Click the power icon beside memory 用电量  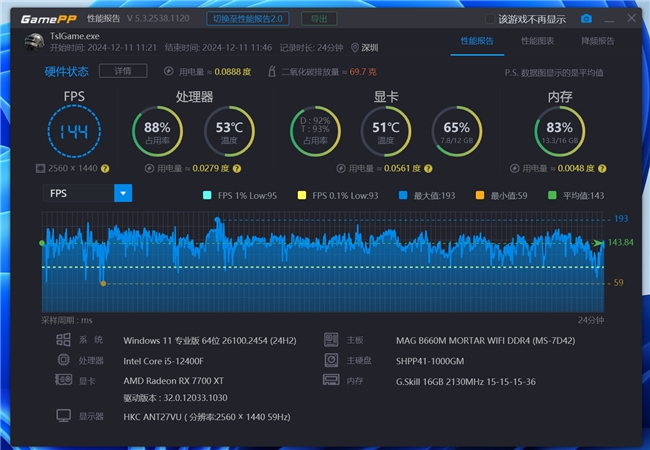(514, 169)
